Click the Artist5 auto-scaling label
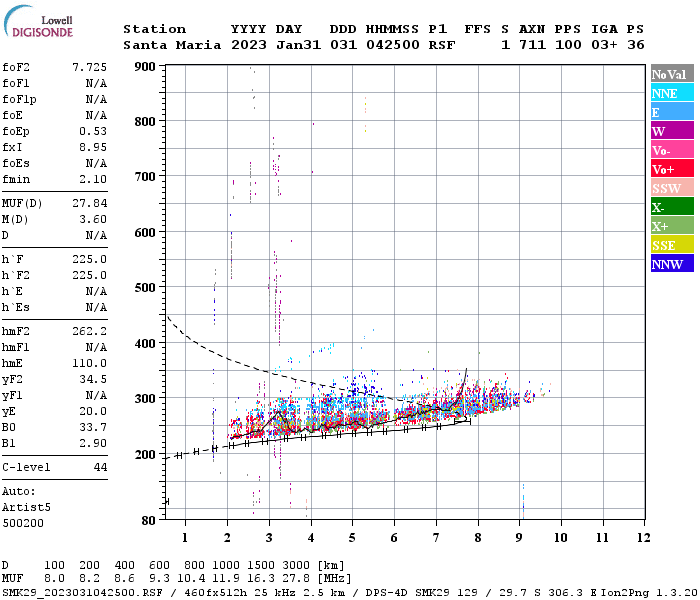 tap(26, 508)
